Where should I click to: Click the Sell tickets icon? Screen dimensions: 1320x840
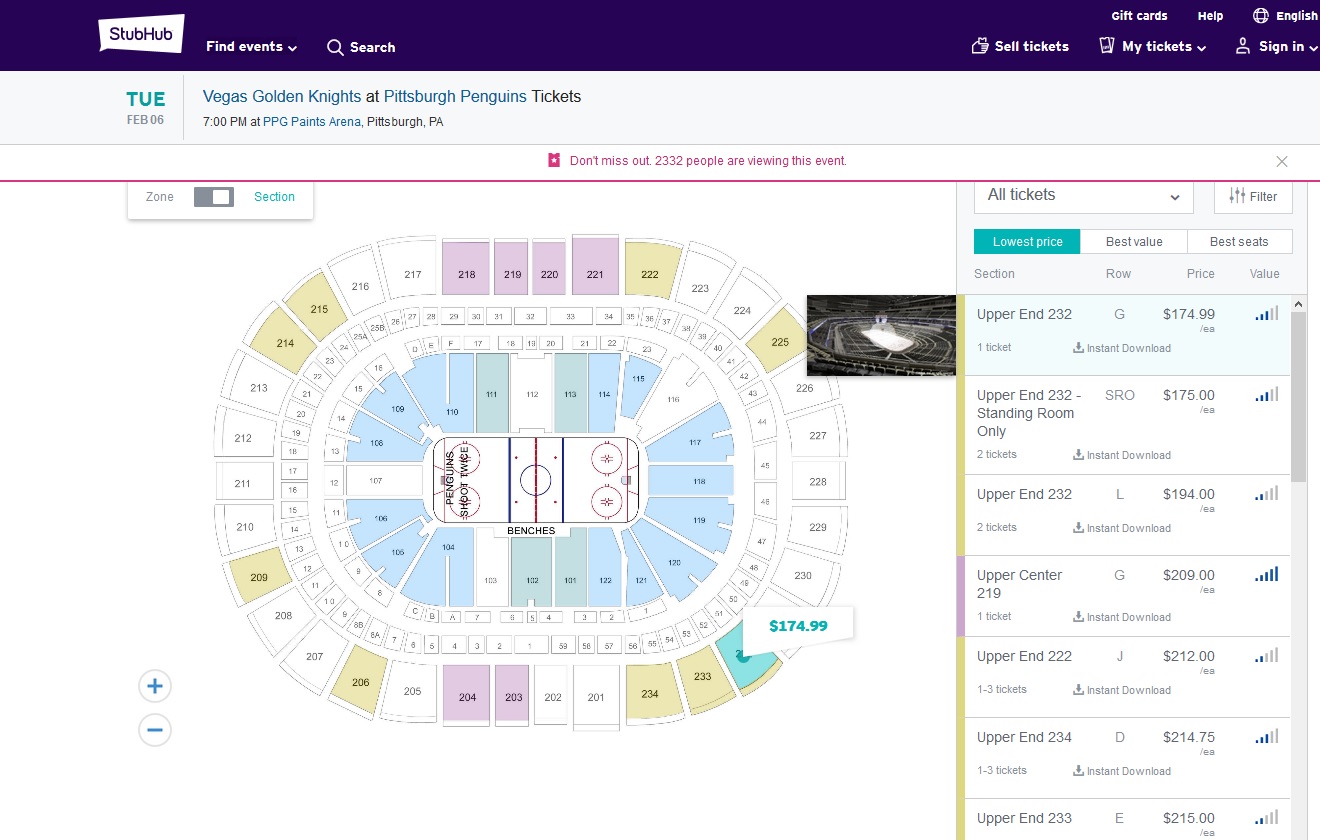[x=980, y=46]
